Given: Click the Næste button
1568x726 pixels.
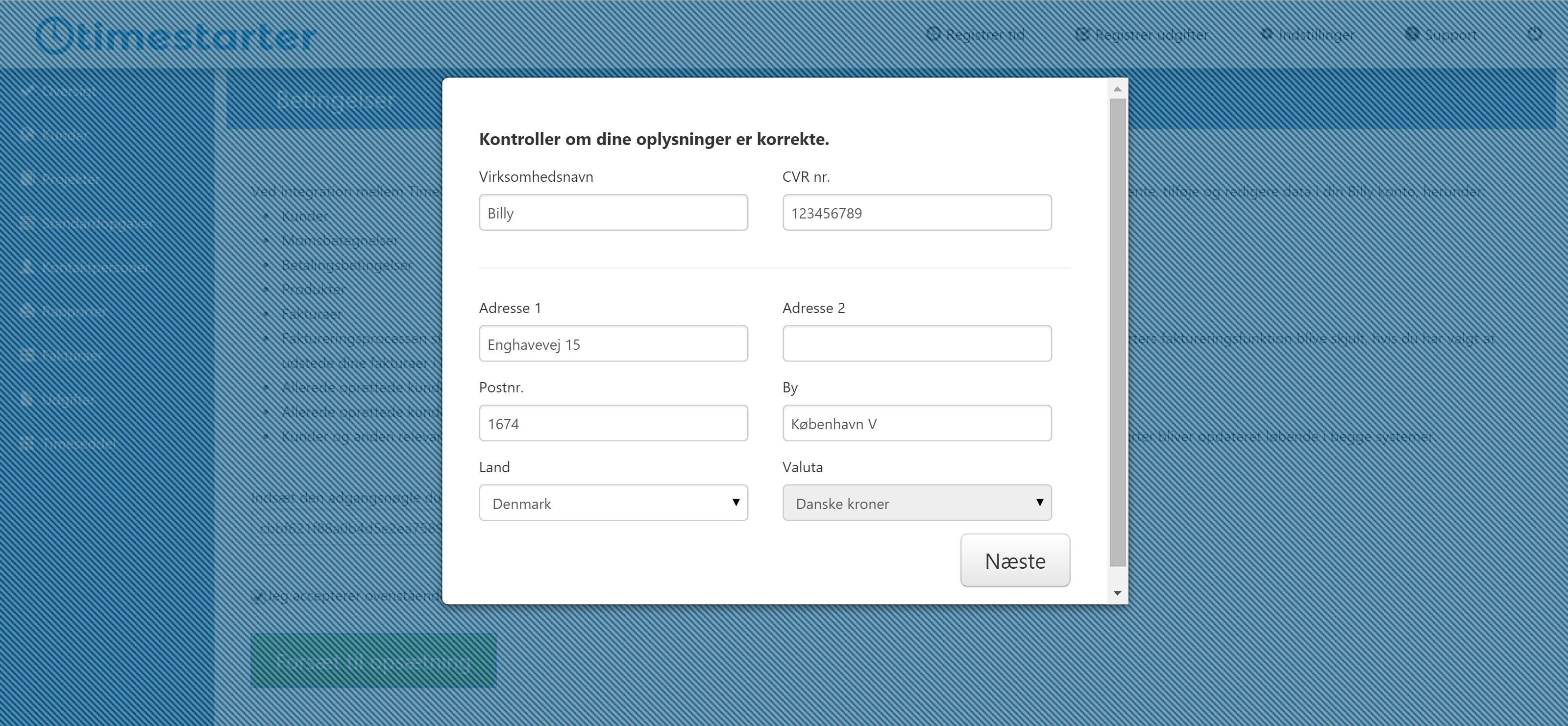Looking at the screenshot, I should pos(1015,560).
